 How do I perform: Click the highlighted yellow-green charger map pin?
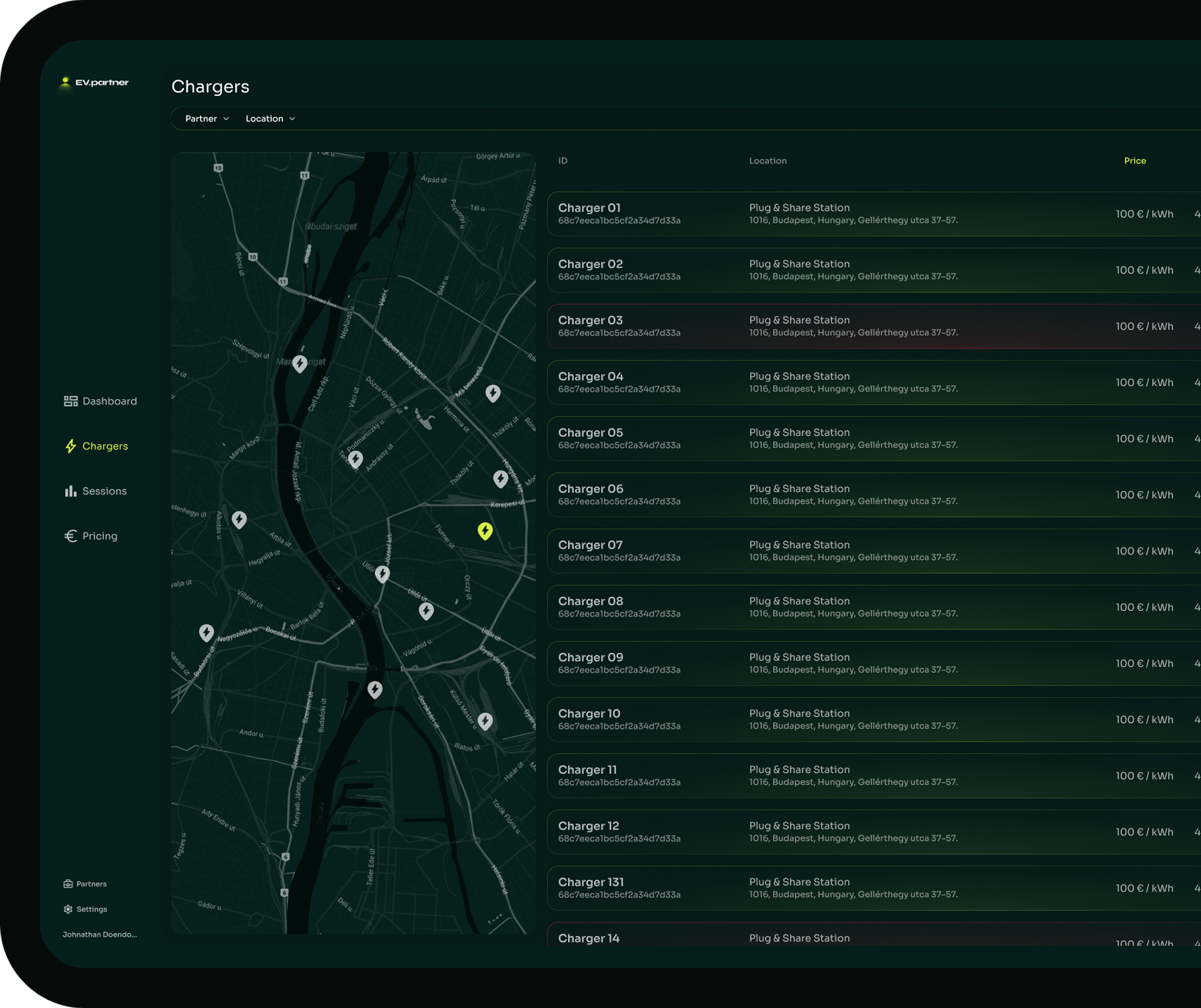[485, 530]
